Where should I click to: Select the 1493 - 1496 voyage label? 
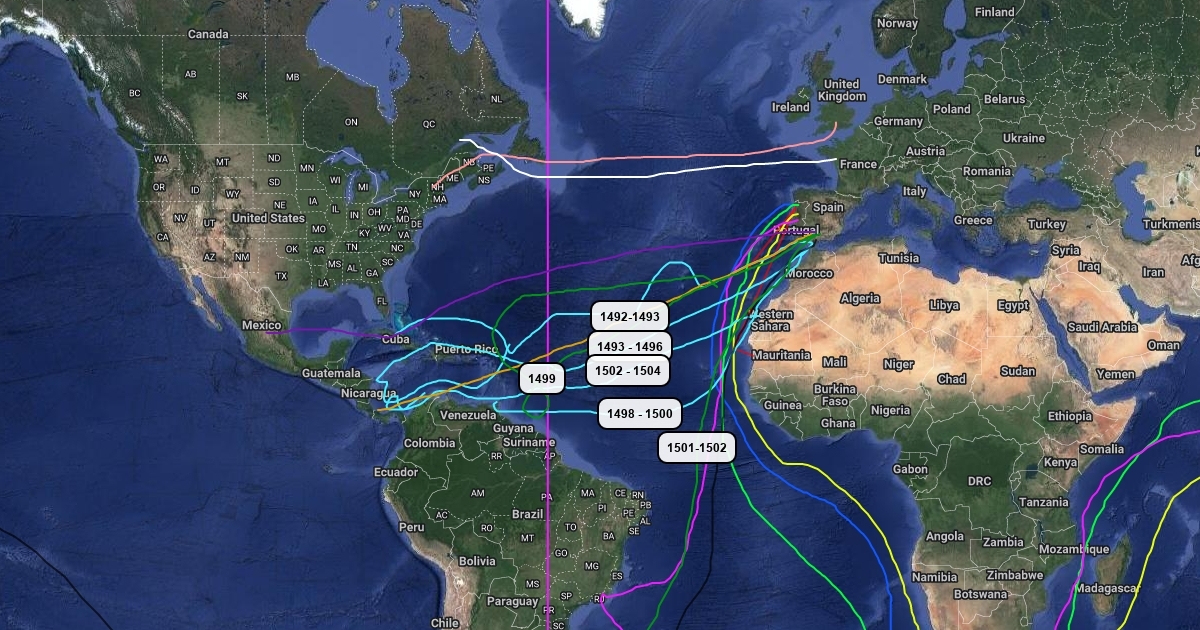tap(630, 346)
